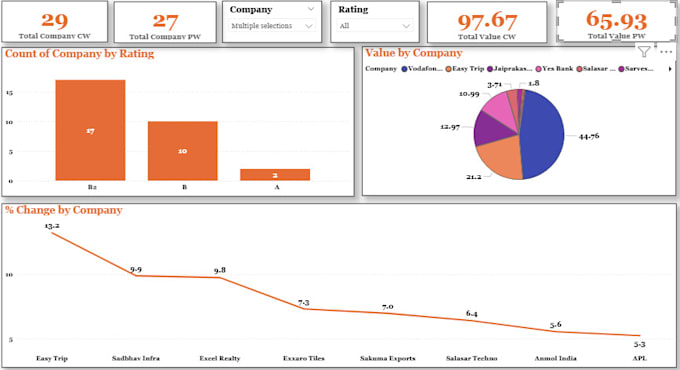
Task: Select Yes Bank legend entry
Action: [555, 69]
